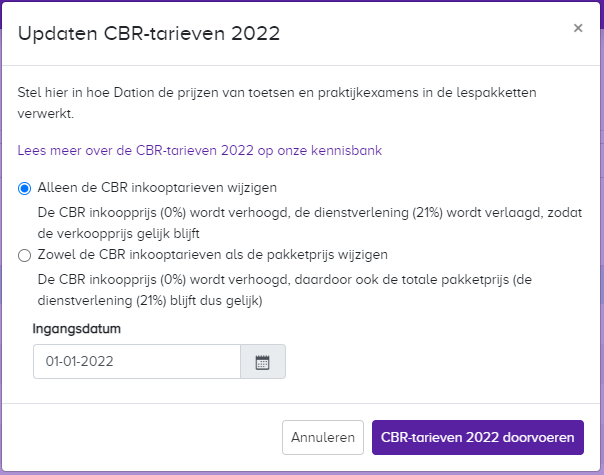Focus the Ingangsdatum date field showing 01-01-2022

pyautogui.click(x=137, y=362)
